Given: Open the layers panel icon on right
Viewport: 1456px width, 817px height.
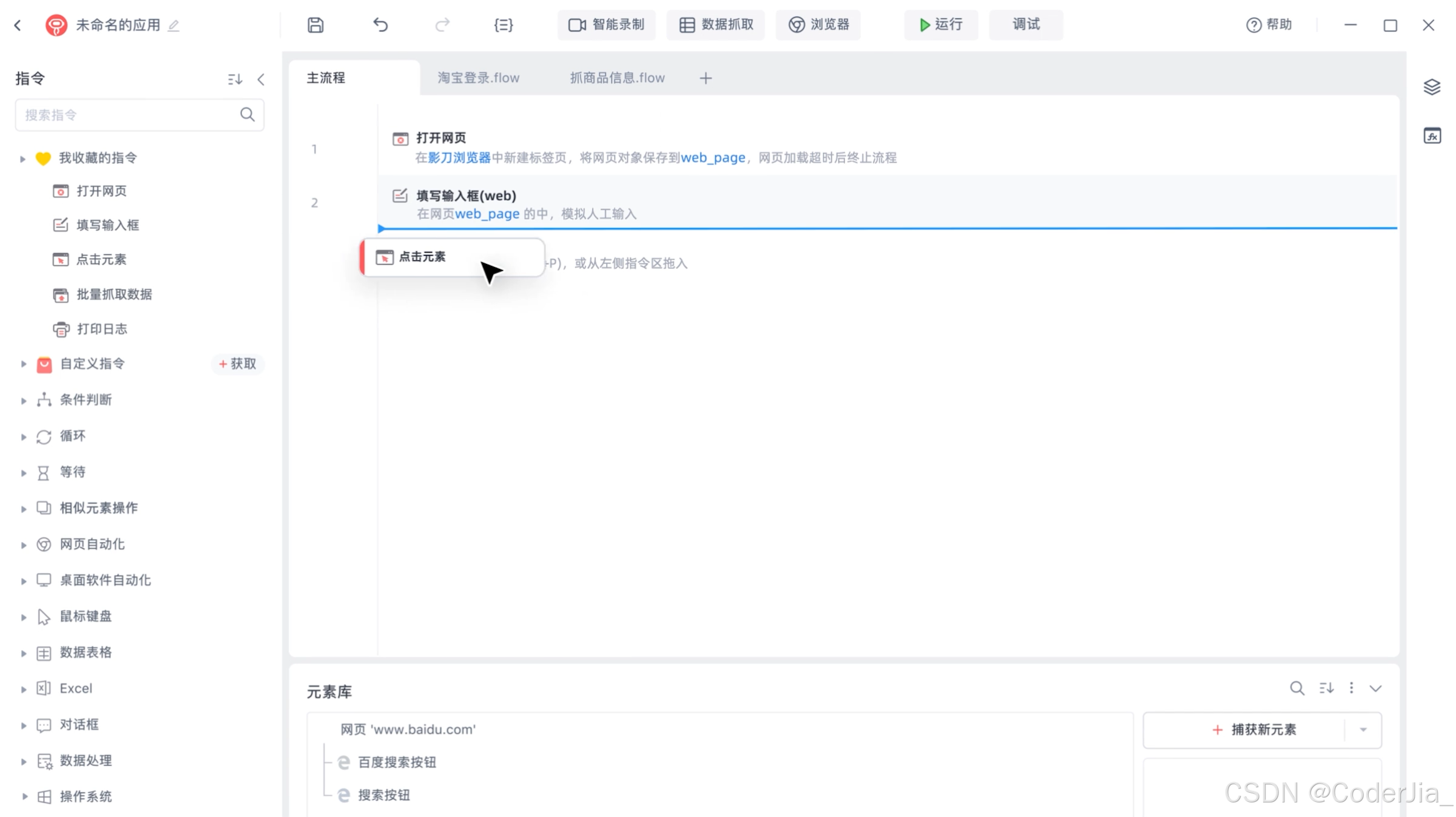Looking at the screenshot, I should [x=1432, y=87].
